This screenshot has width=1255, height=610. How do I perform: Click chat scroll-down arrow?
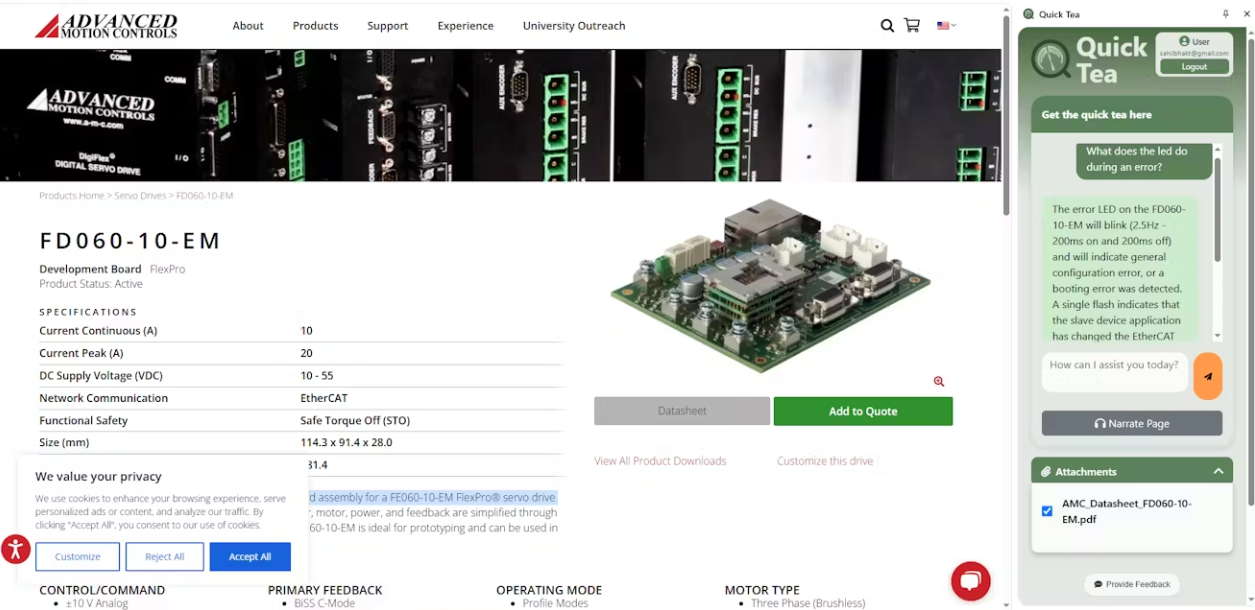coord(1217,336)
